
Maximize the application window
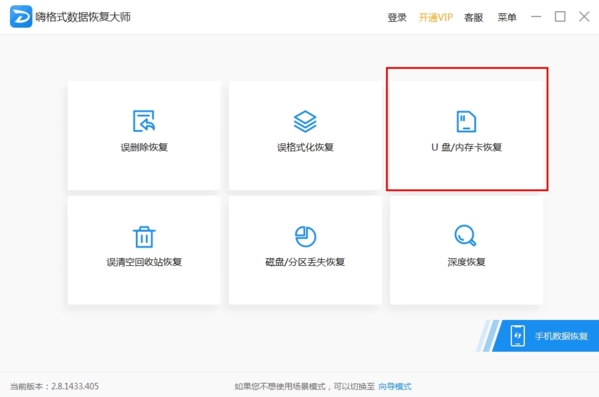(560, 17)
